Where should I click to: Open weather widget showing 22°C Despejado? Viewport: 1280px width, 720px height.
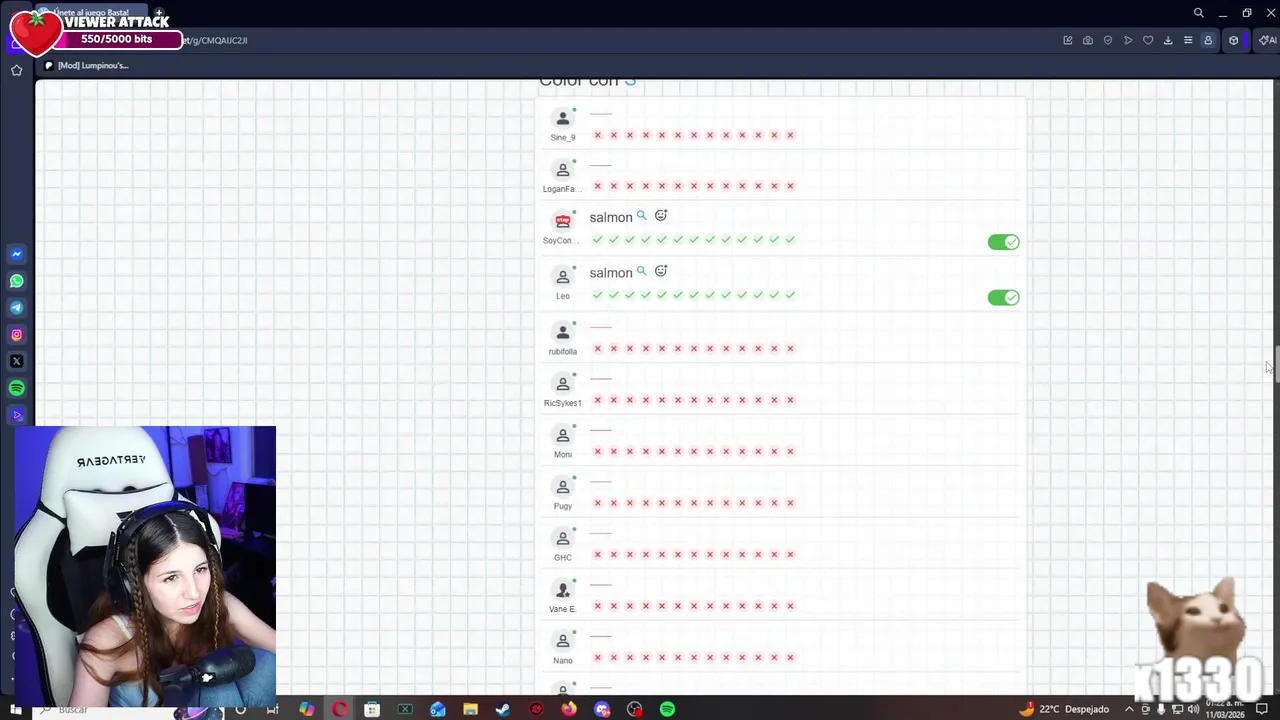pyautogui.click(x=1064, y=710)
